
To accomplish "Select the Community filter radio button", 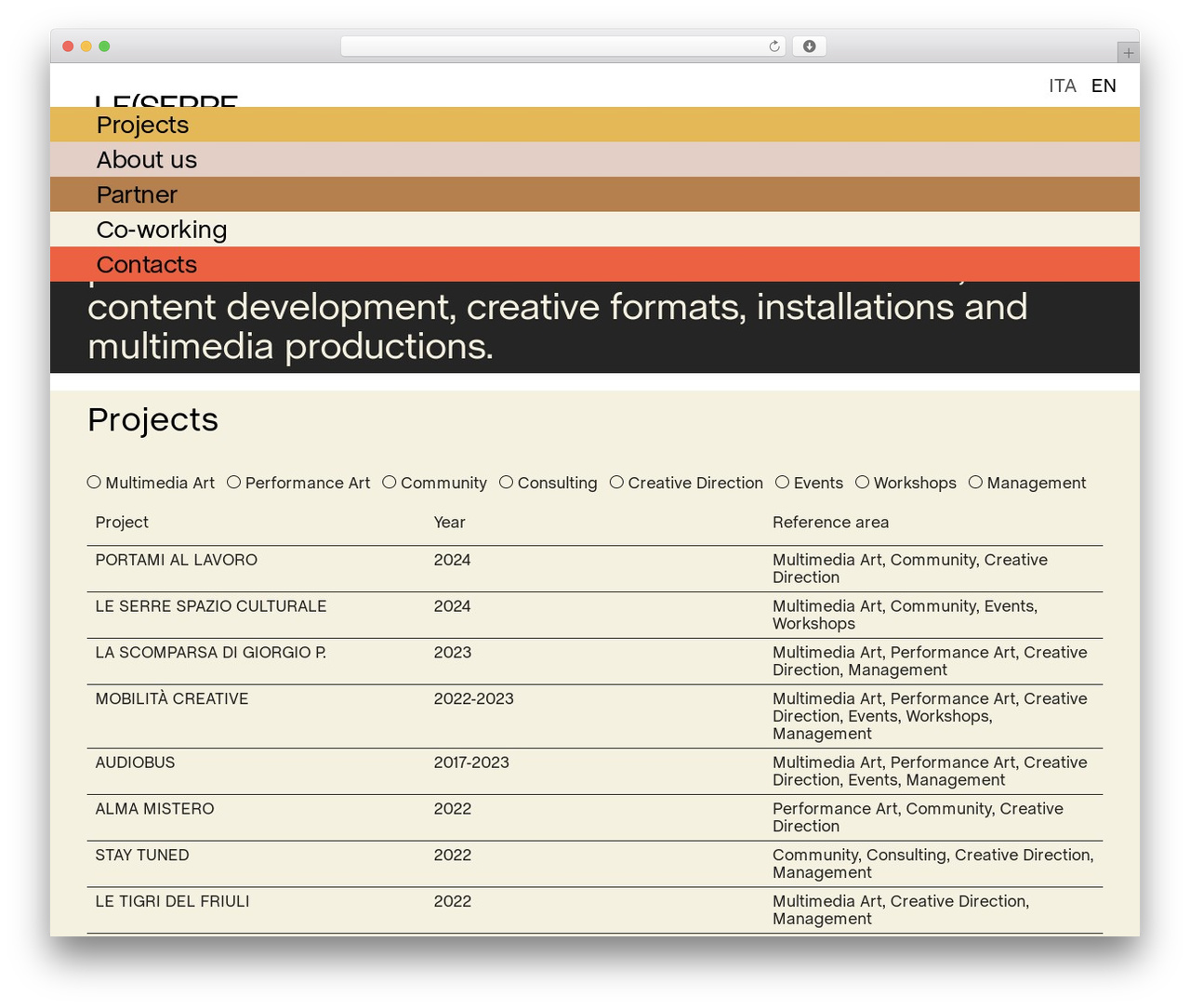I will click(x=390, y=482).
